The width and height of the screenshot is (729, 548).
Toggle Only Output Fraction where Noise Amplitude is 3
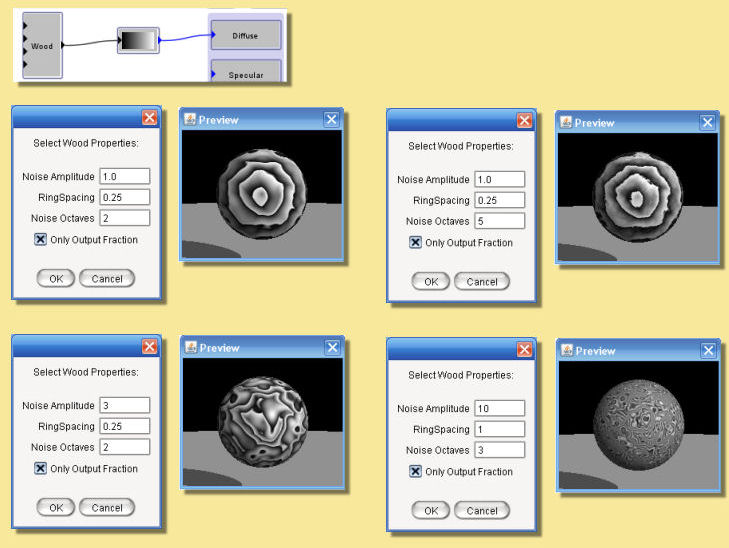pos(41,469)
